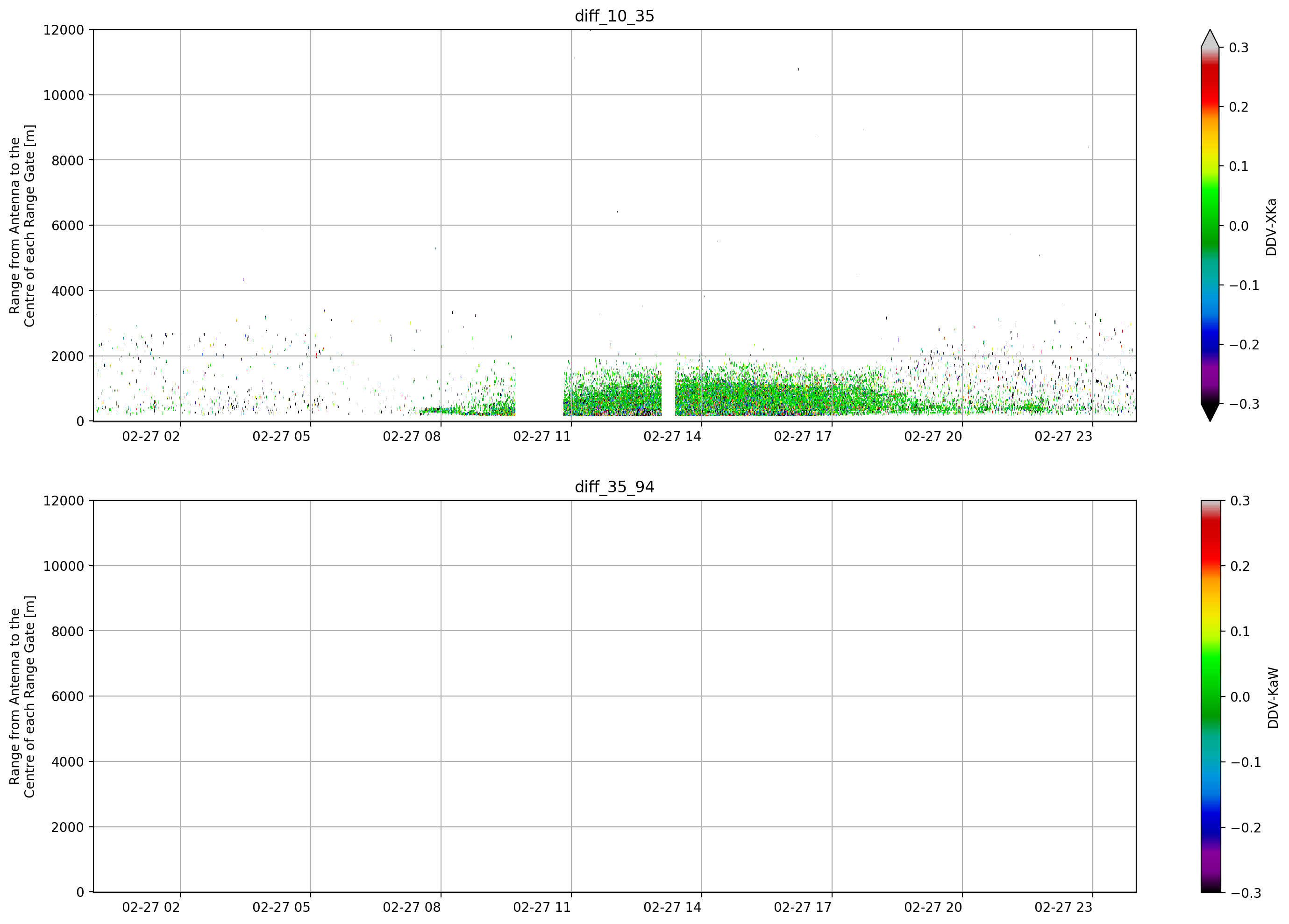
Task: Click the 6000 y-tick of diff_35_94 plot
Action: pyautogui.click(x=68, y=696)
